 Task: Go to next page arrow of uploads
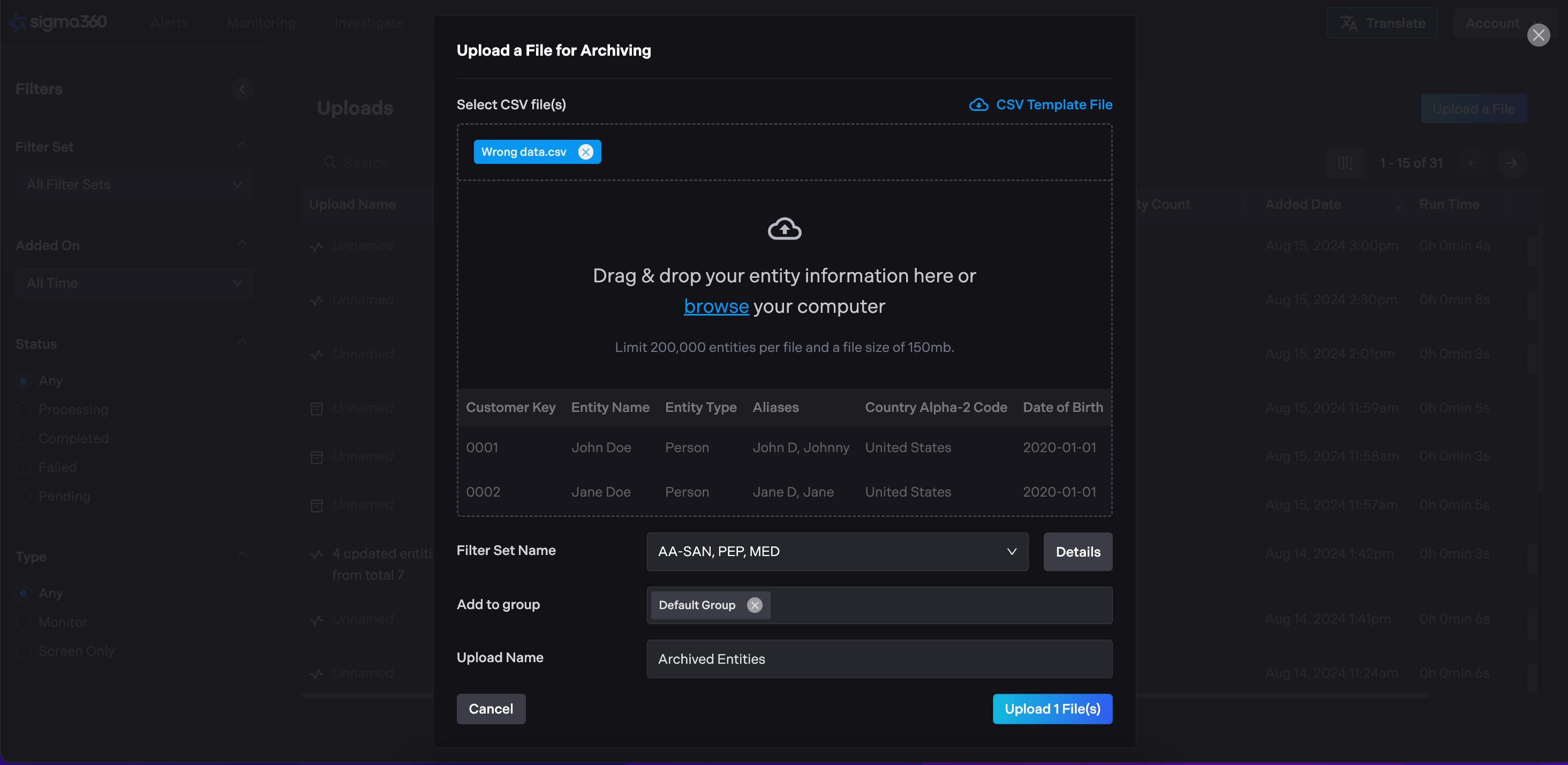pyautogui.click(x=1511, y=163)
